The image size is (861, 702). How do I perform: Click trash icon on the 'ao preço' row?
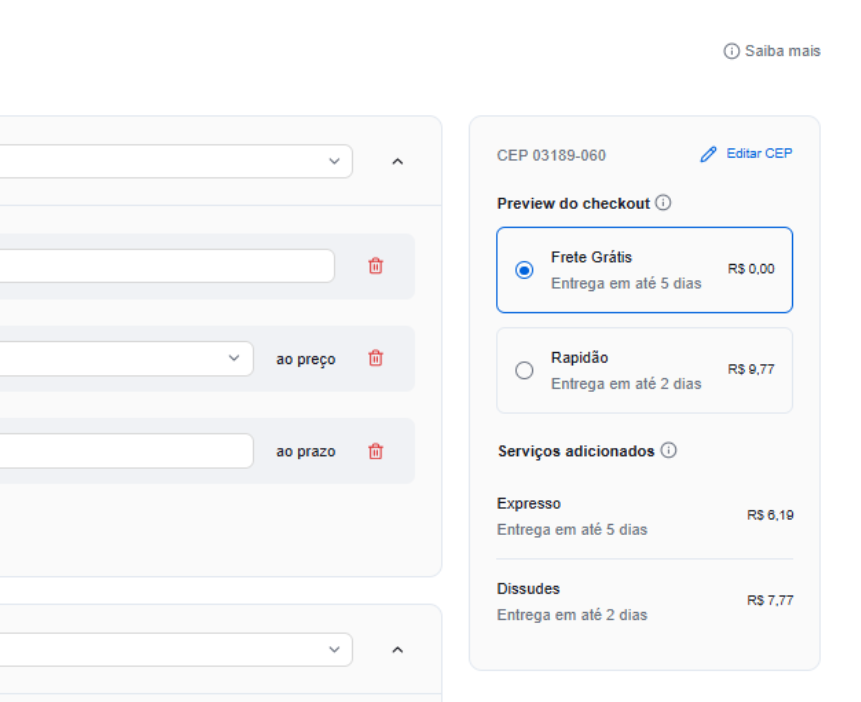pos(375,358)
